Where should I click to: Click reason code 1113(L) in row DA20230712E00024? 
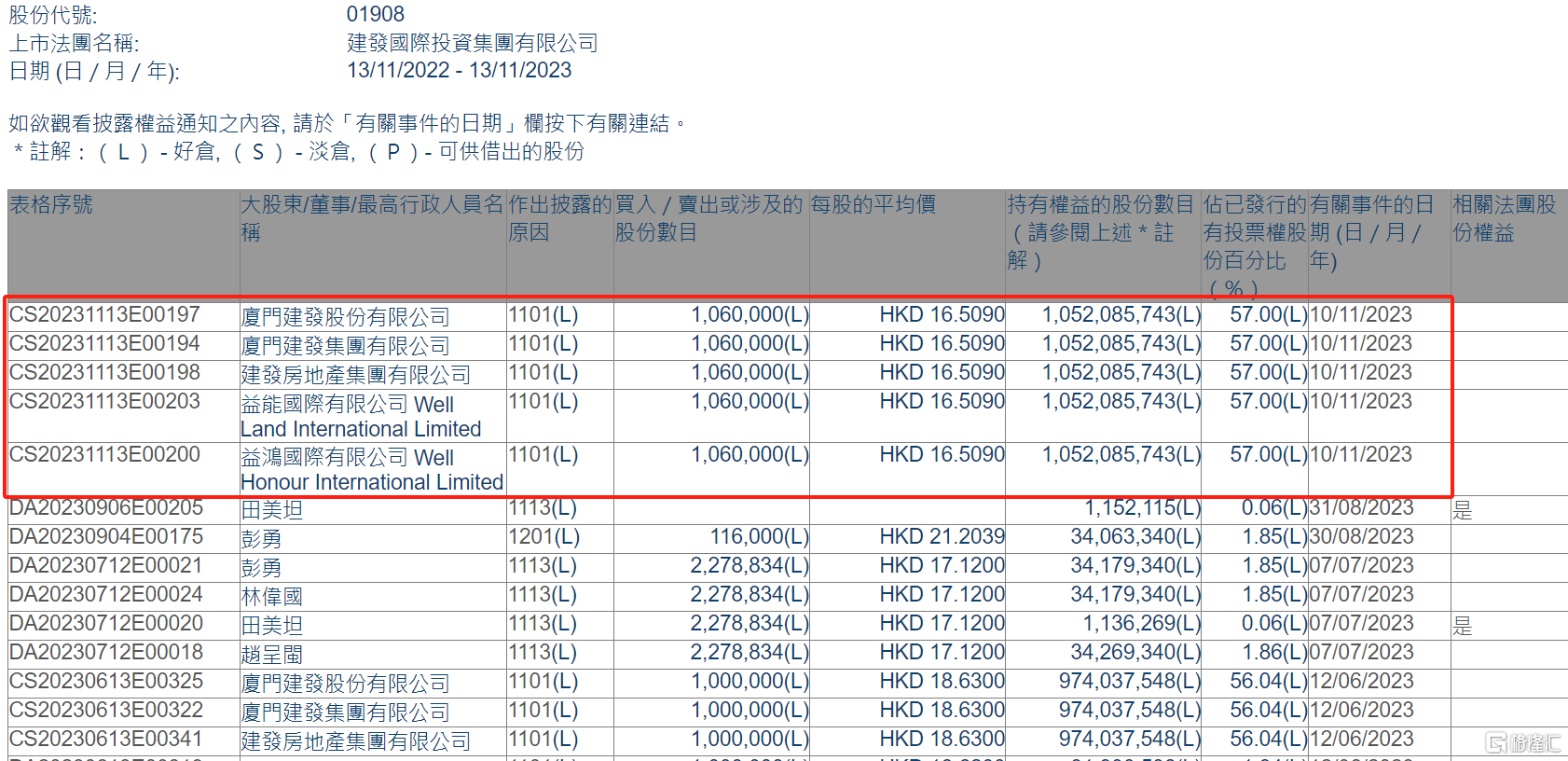pos(543,595)
